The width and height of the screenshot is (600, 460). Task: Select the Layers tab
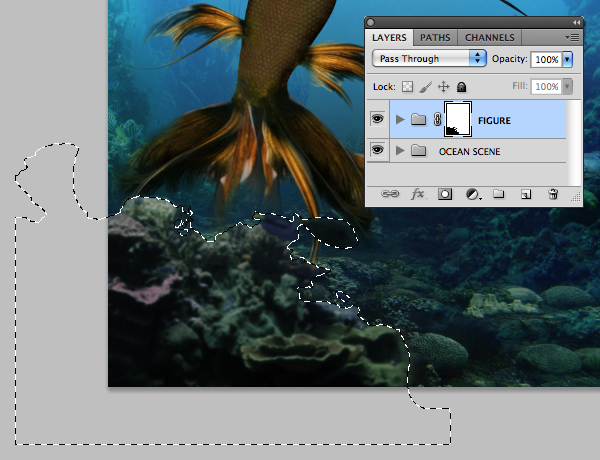pyautogui.click(x=389, y=38)
